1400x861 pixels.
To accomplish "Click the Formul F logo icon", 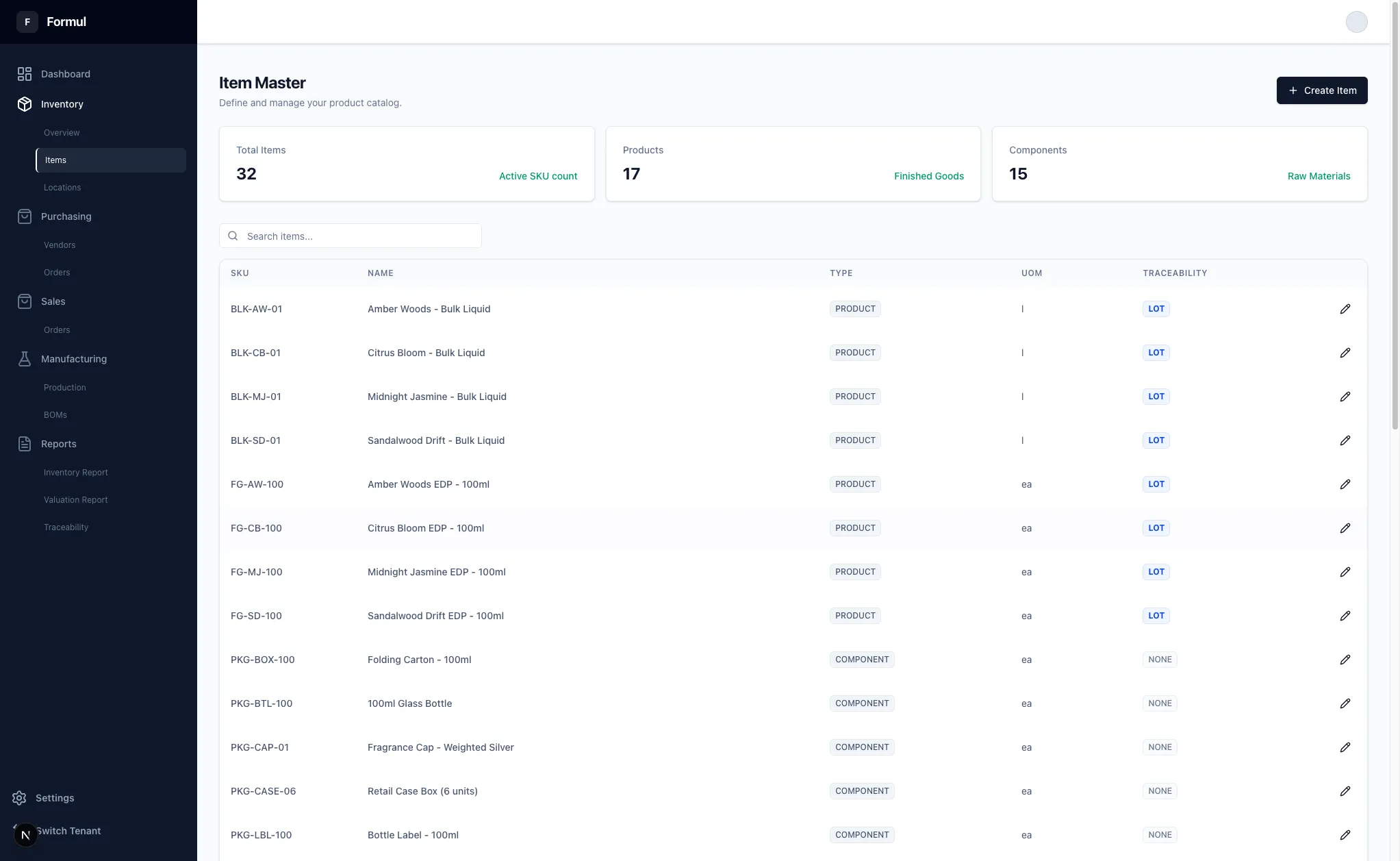I will [27, 22].
